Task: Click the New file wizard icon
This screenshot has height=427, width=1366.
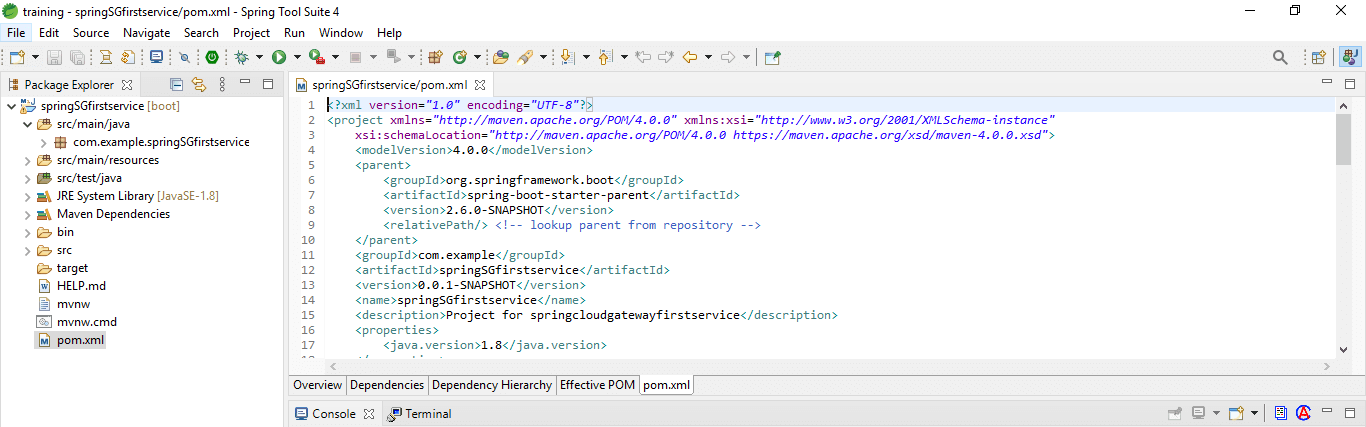Action: 16,58
